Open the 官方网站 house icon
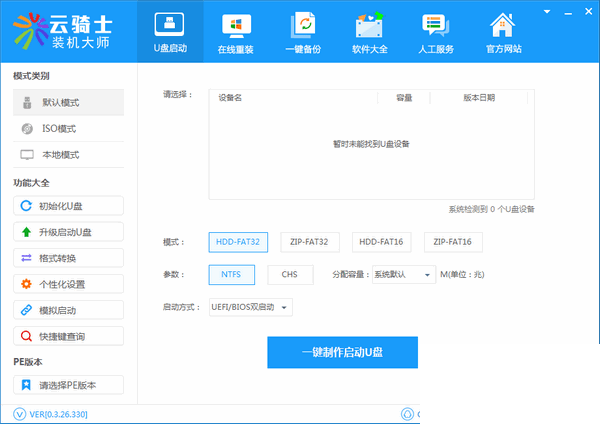The image size is (600, 424). coord(503,25)
